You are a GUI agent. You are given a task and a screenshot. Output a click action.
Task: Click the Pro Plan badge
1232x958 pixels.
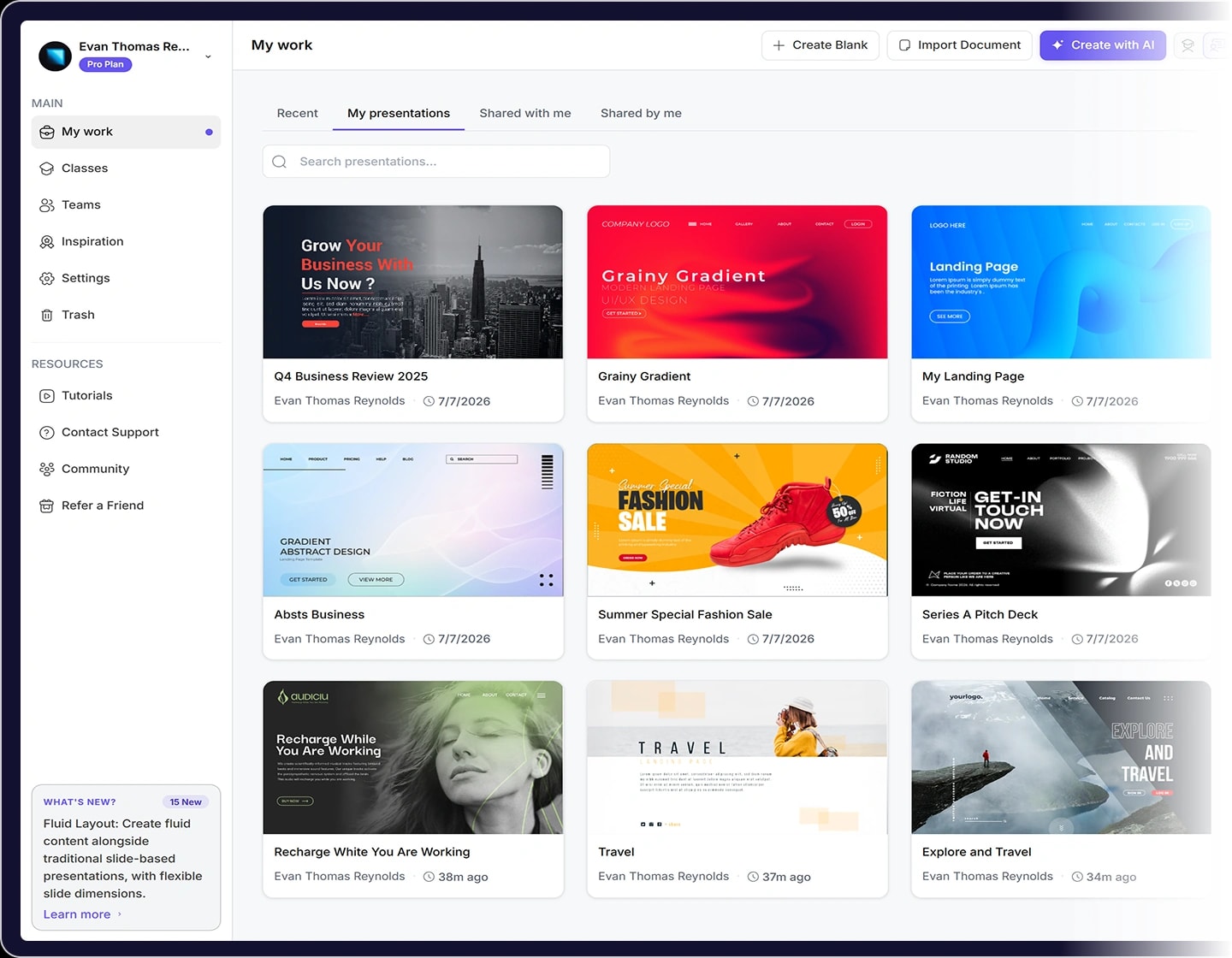105,64
